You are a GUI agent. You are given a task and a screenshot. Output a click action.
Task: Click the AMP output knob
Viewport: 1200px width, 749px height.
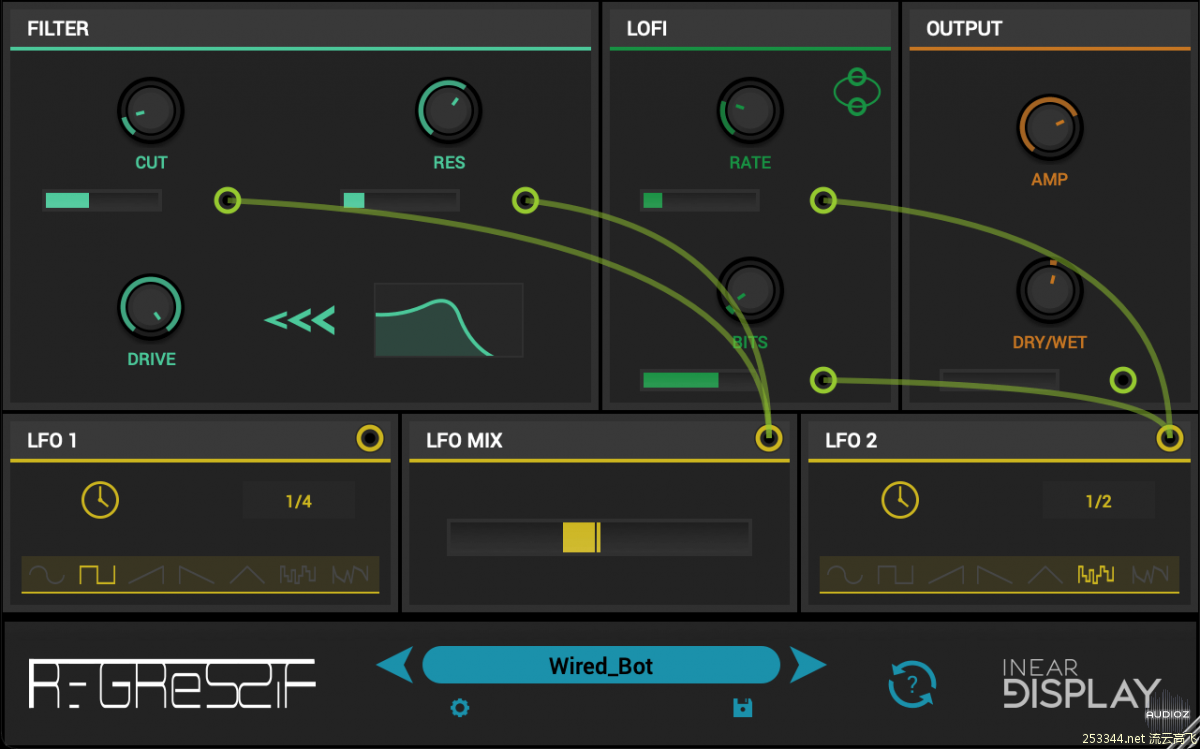pyautogui.click(x=1050, y=128)
